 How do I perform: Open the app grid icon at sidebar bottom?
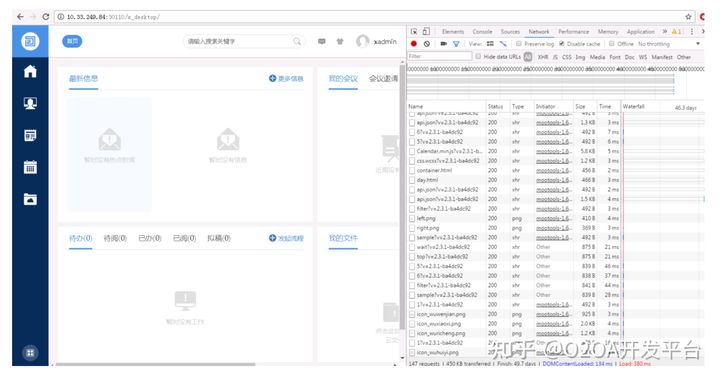coord(30,353)
